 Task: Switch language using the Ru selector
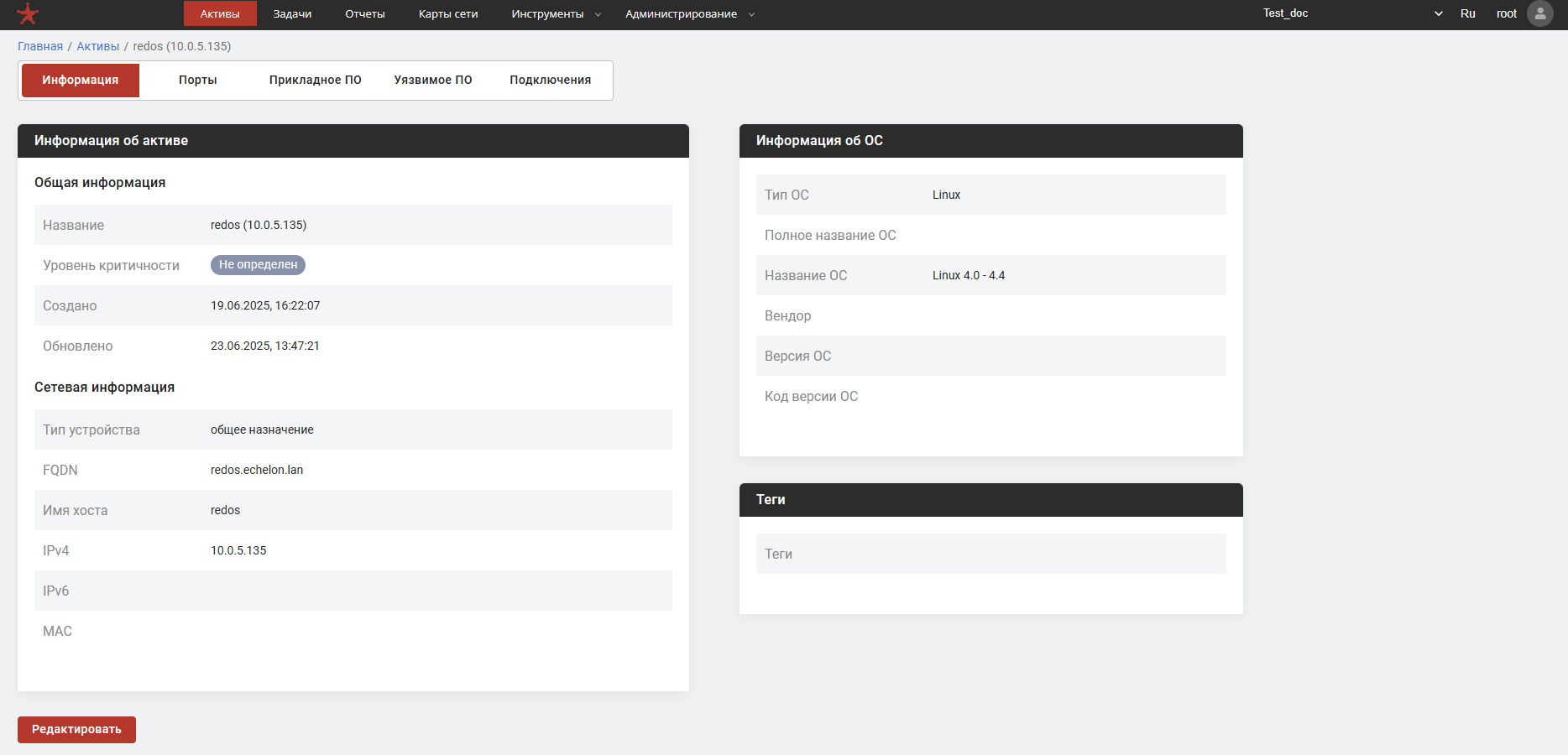coord(1467,13)
